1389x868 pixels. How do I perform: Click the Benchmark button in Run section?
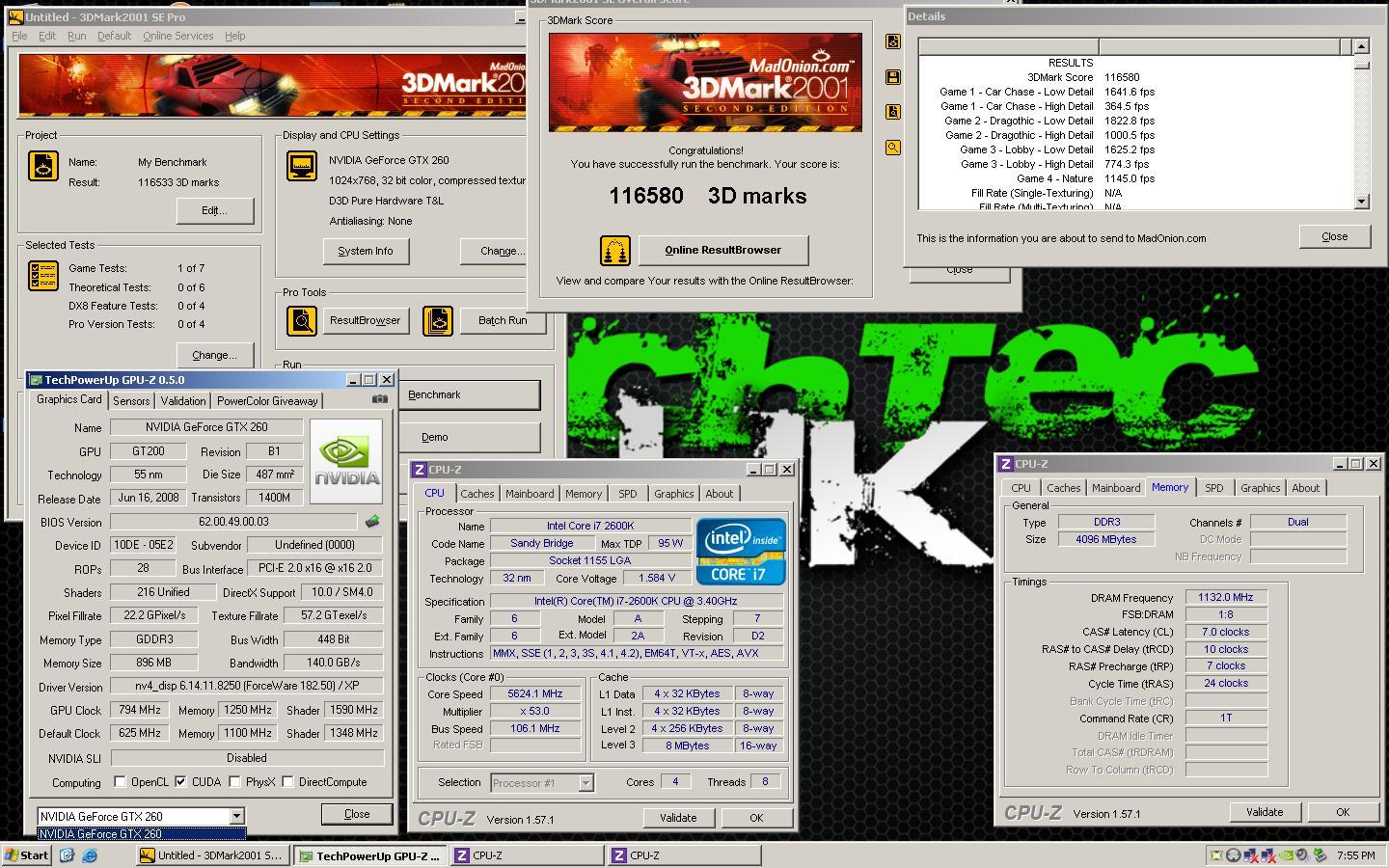tap(470, 394)
